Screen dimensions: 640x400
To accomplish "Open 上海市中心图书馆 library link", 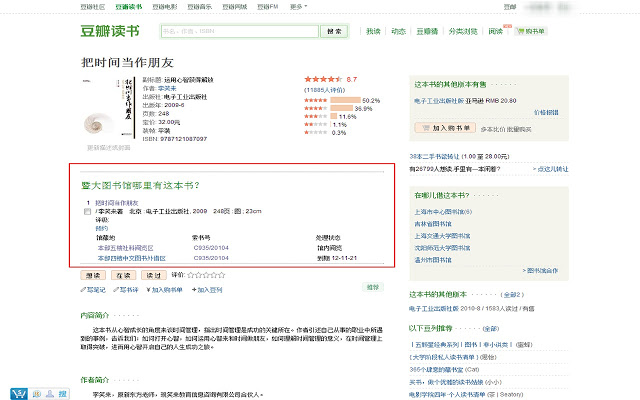I will click(443, 211).
